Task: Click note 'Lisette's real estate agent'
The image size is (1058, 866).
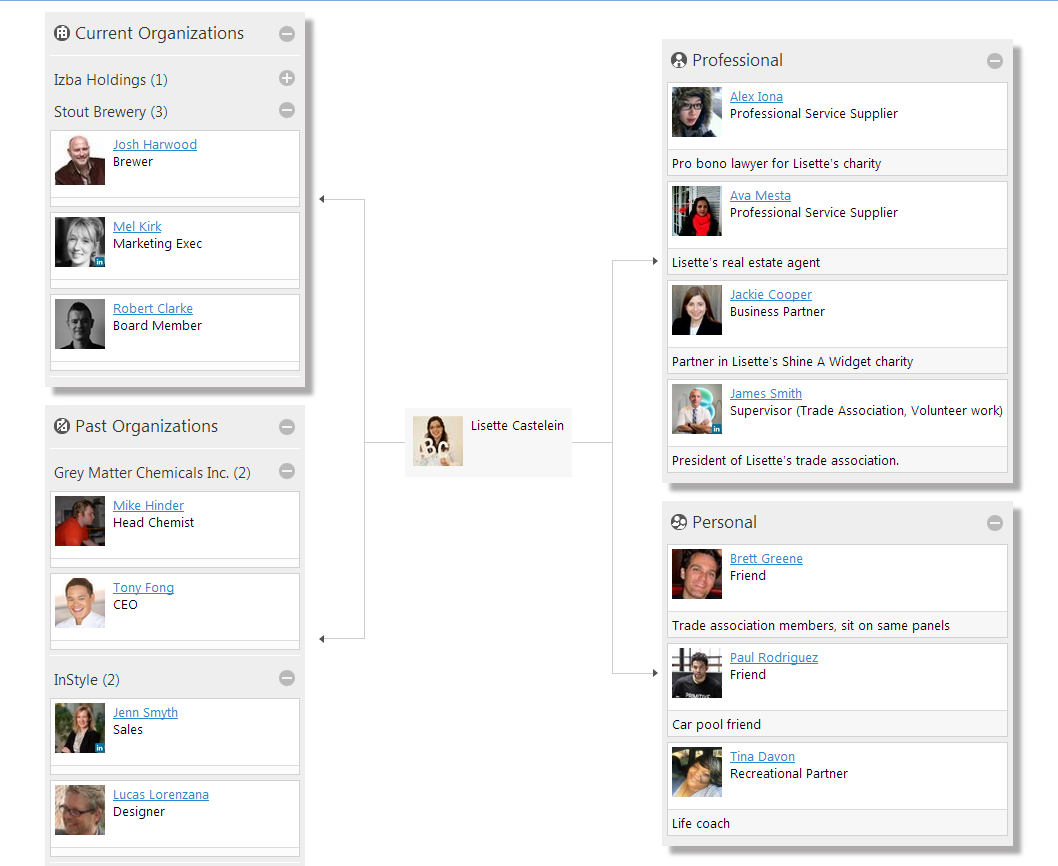Action: tap(746, 263)
